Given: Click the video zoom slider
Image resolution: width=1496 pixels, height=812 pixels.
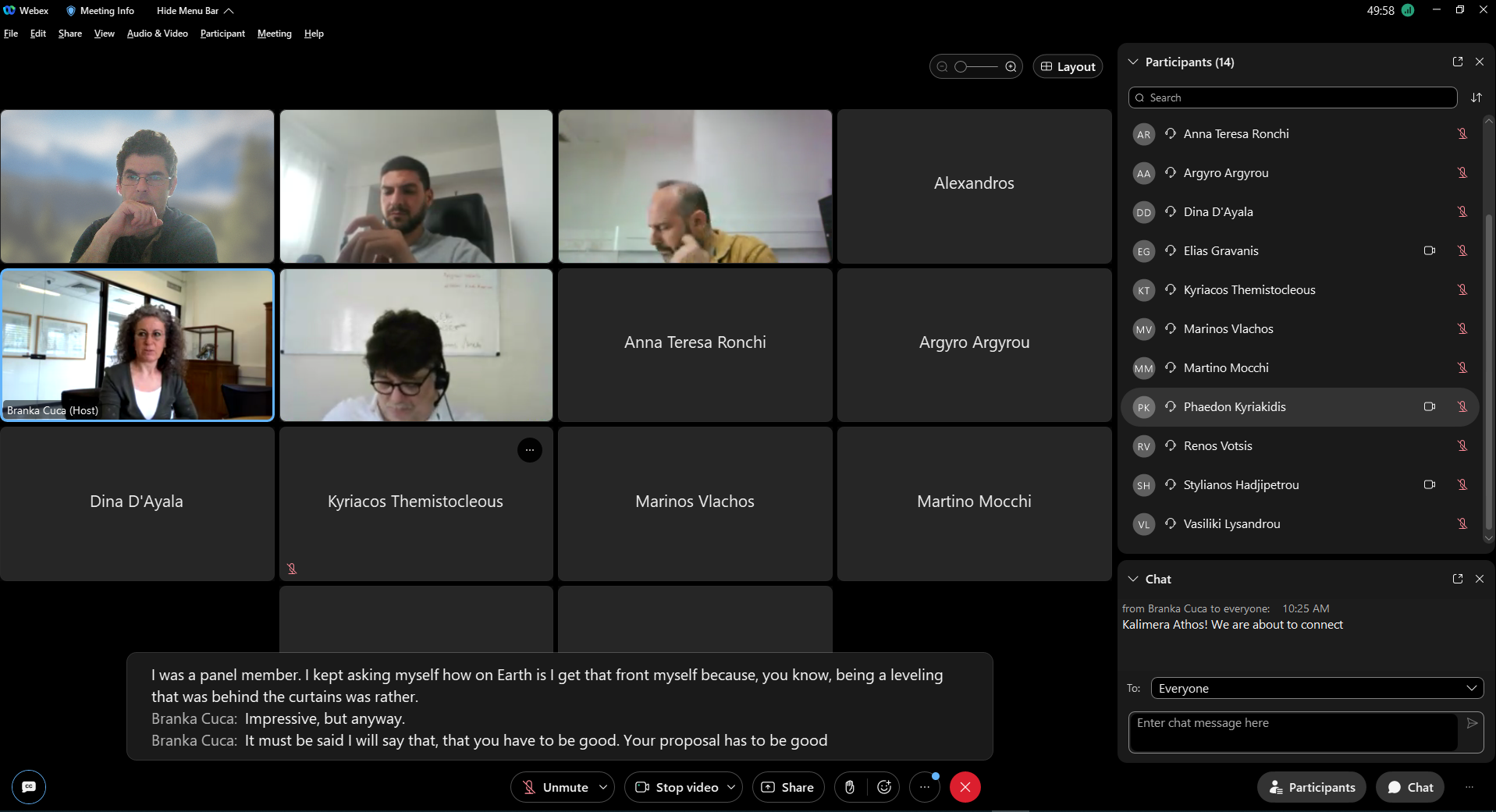Looking at the screenshot, I should coord(975,66).
